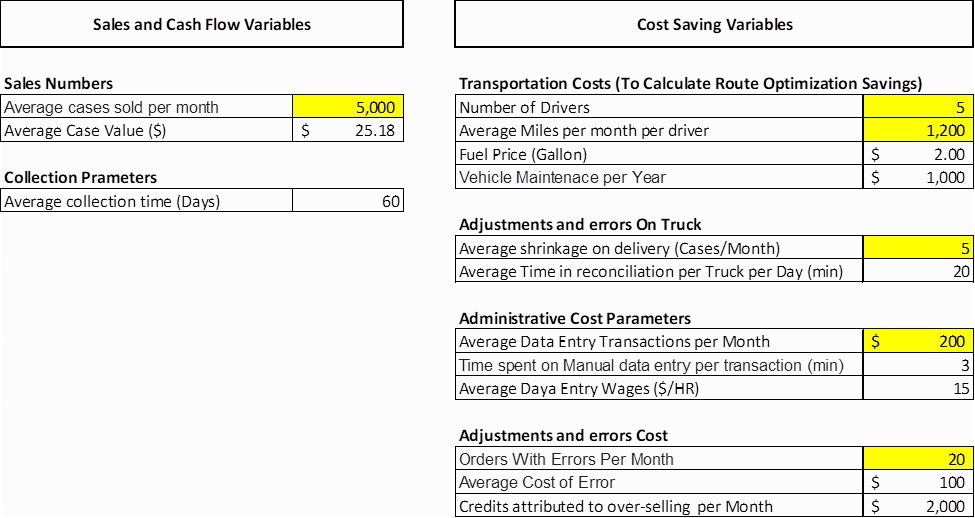Screen dimensions: 975x518
Task: Select the Sales and Cash Flow Variables header
Action: (202, 24)
